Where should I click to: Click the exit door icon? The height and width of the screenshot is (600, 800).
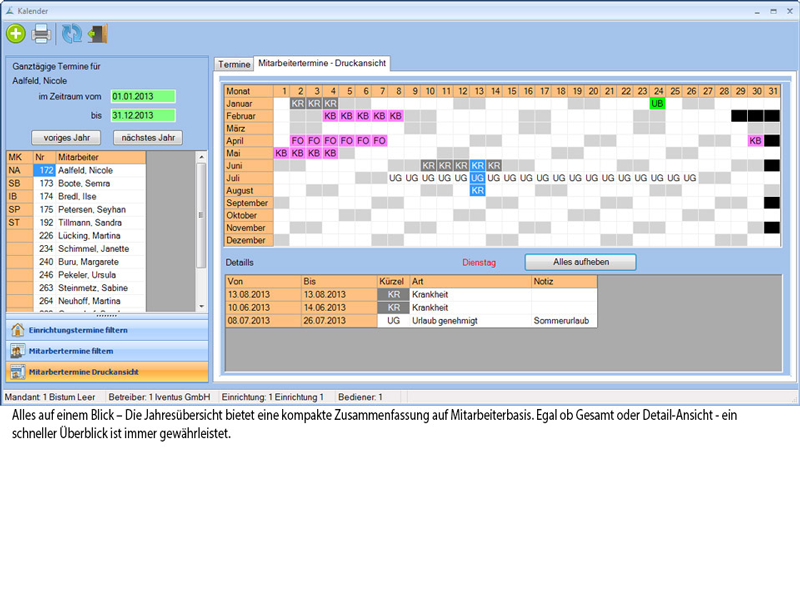point(97,34)
